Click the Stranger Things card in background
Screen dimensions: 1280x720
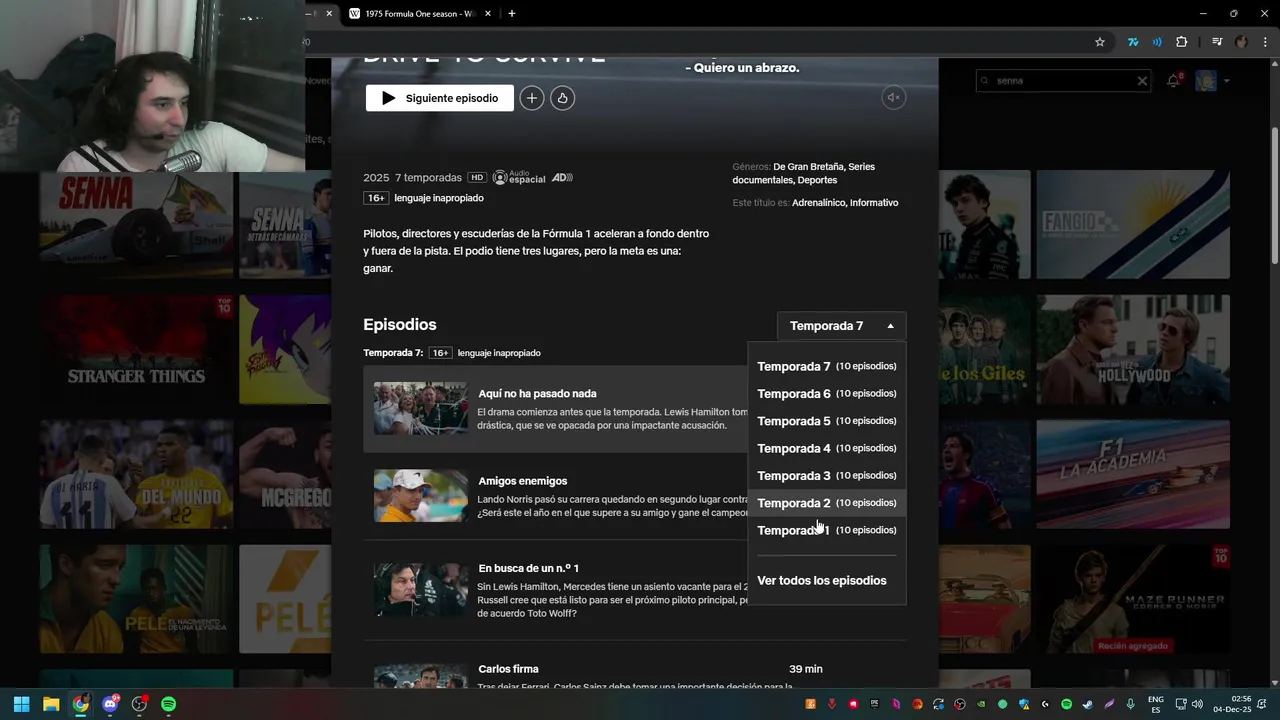136,349
